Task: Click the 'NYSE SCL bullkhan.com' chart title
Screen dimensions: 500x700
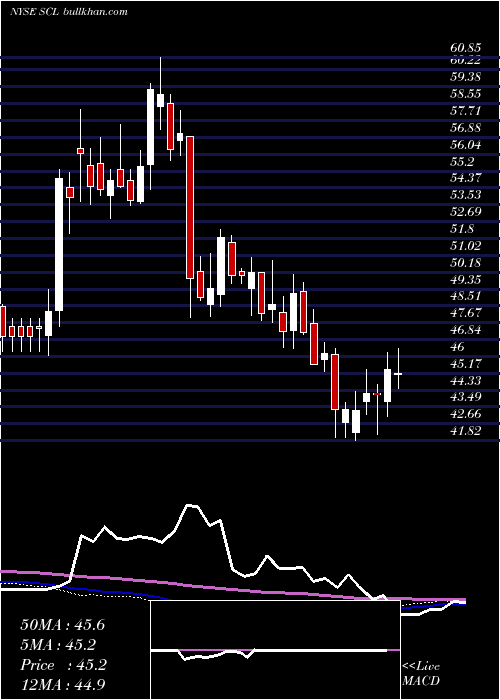Action: pyautogui.click(x=68, y=12)
